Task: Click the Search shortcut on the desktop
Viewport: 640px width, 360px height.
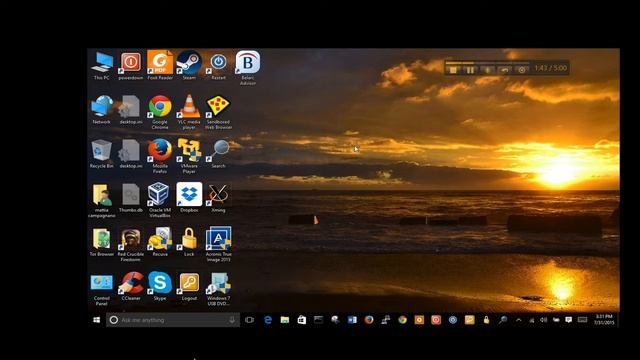Action: pyautogui.click(x=218, y=154)
